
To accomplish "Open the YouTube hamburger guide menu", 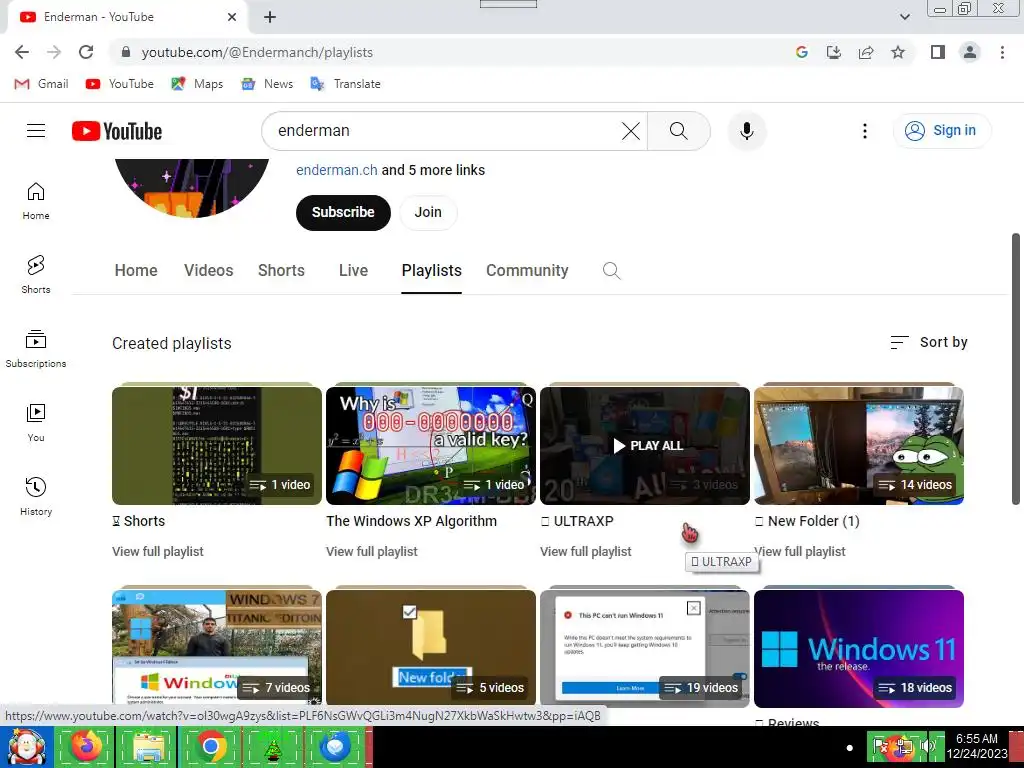I will pos(36,131).
